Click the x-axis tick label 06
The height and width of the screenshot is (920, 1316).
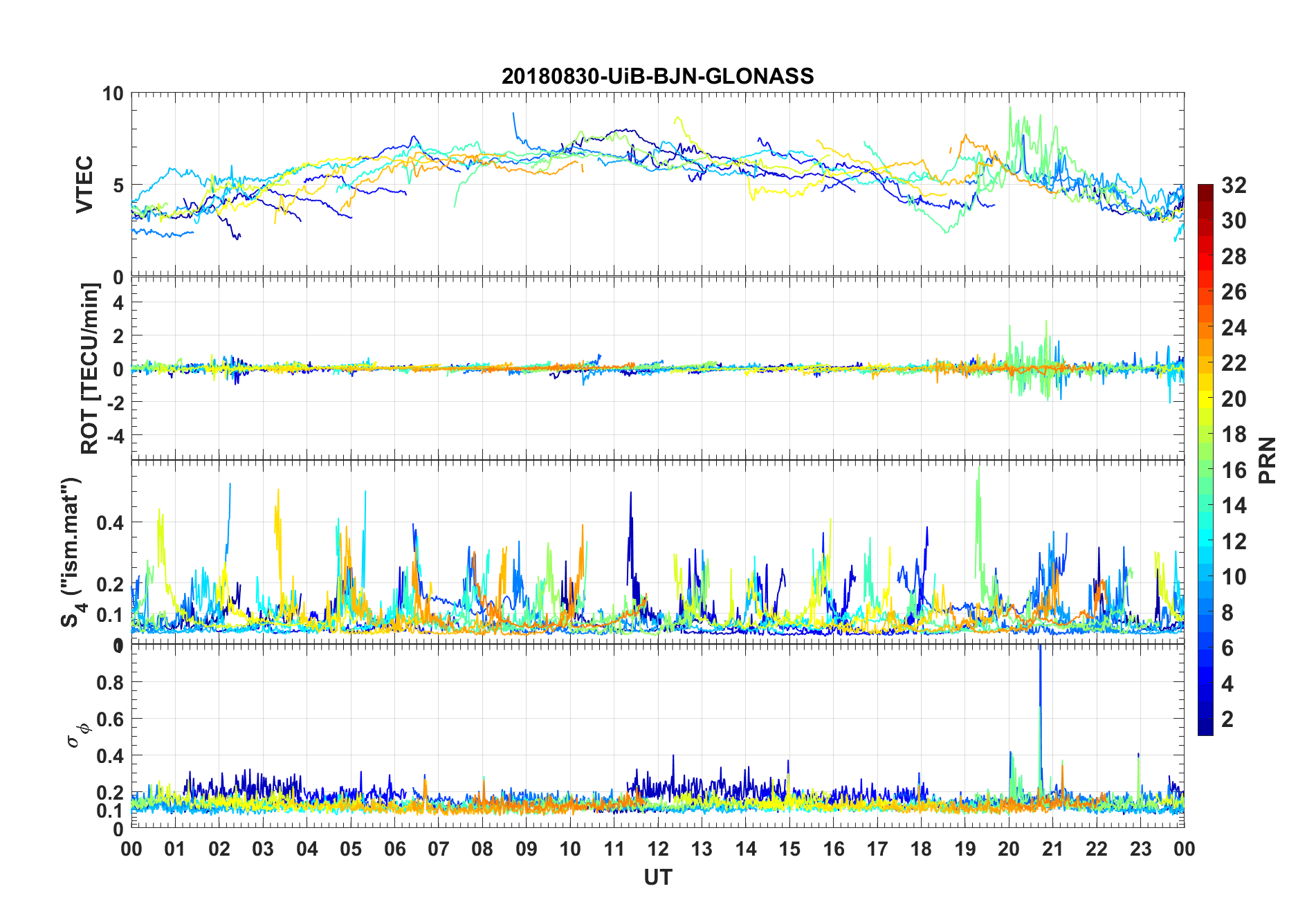click(394, 849)
